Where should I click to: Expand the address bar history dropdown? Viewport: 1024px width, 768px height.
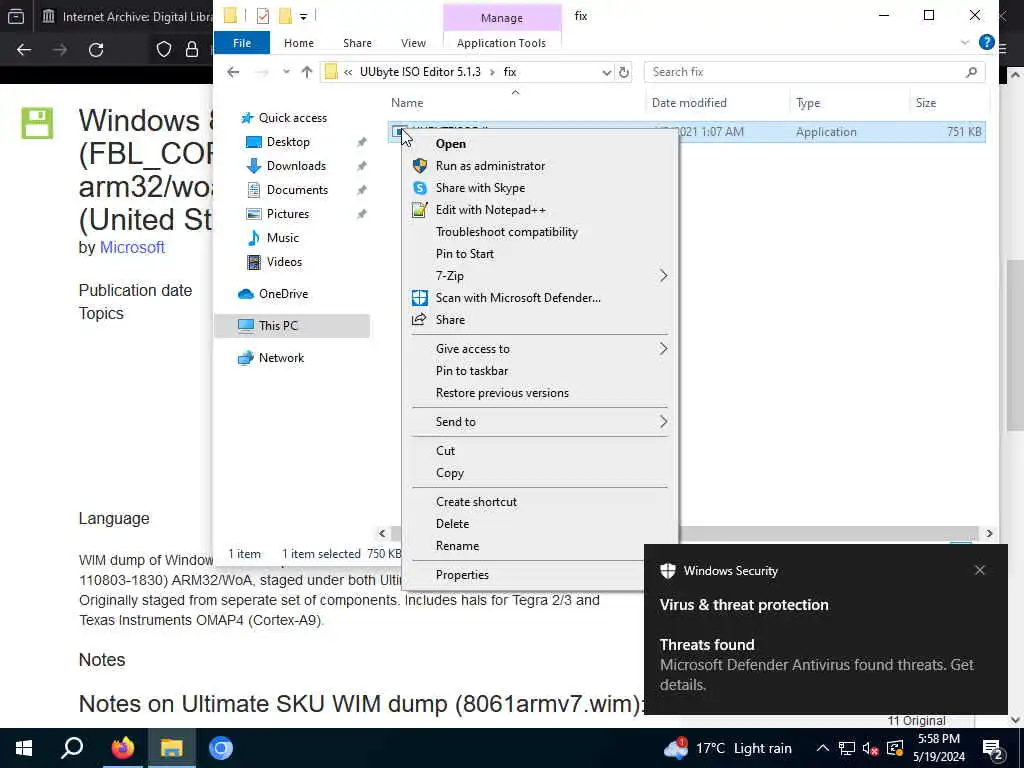pyautogui.click(x=607, y=72)
